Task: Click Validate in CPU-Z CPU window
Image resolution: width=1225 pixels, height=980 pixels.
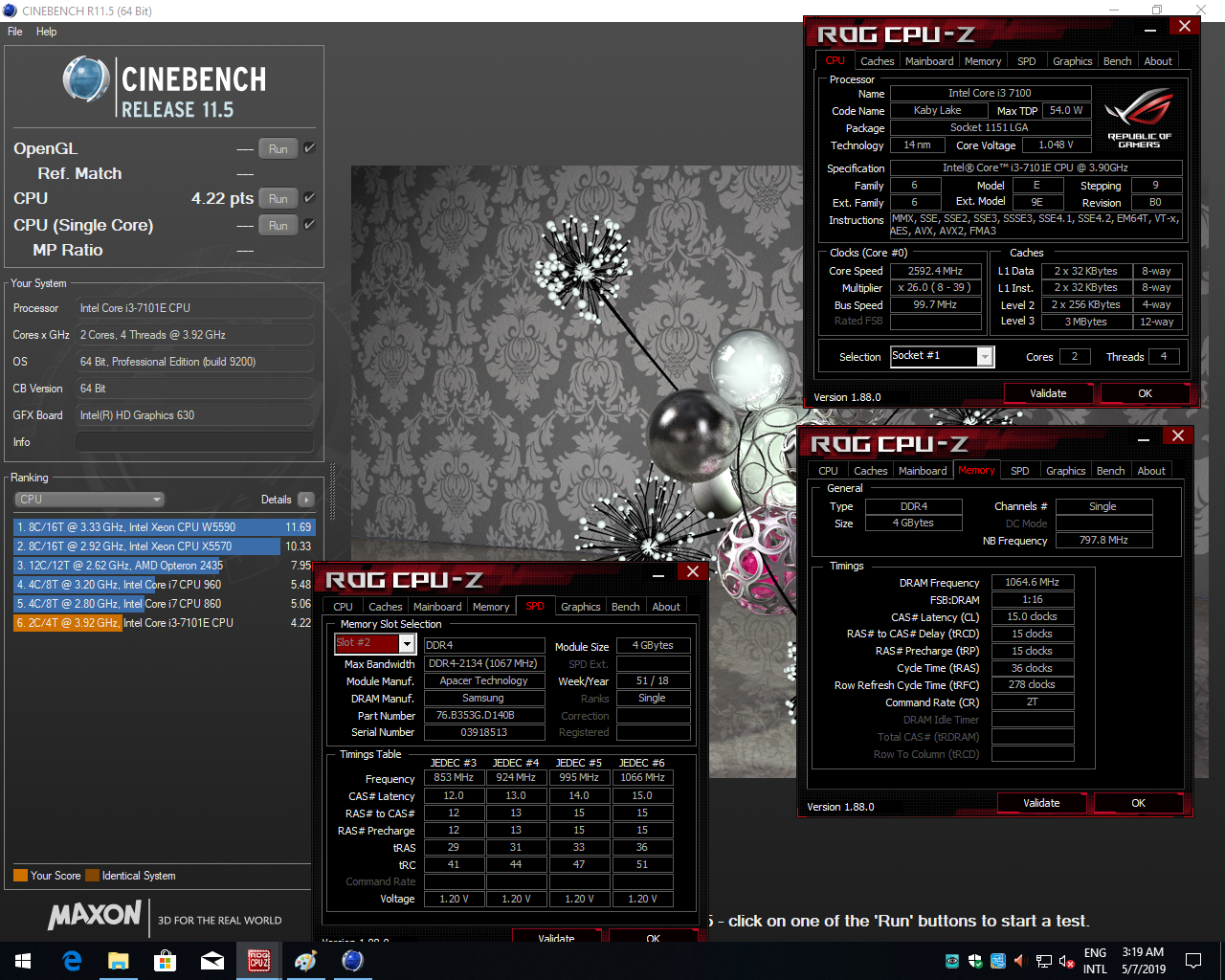Action: 1048,393
